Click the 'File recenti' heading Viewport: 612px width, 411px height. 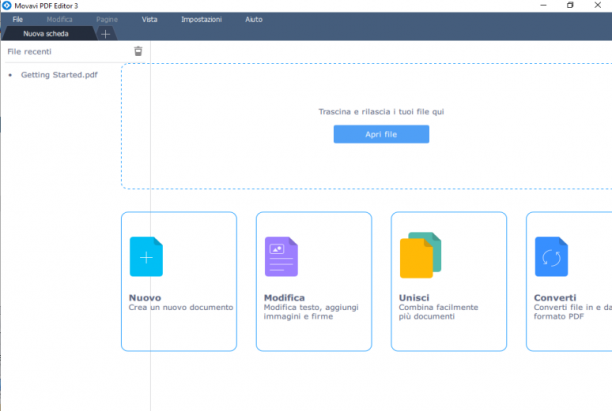[29, 52]
